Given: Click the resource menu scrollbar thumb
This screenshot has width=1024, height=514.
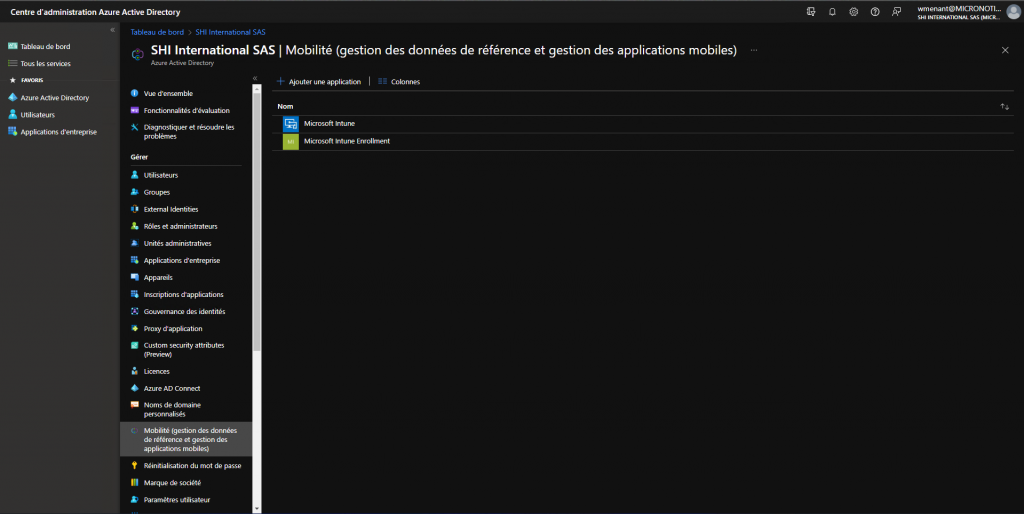Looking at the screenshot, I should click(x=257, y=221).
